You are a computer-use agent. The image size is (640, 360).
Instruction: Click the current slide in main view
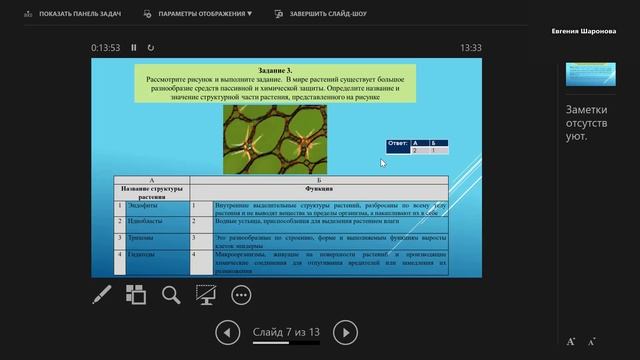pyautogui.click(x=287, y=168)
